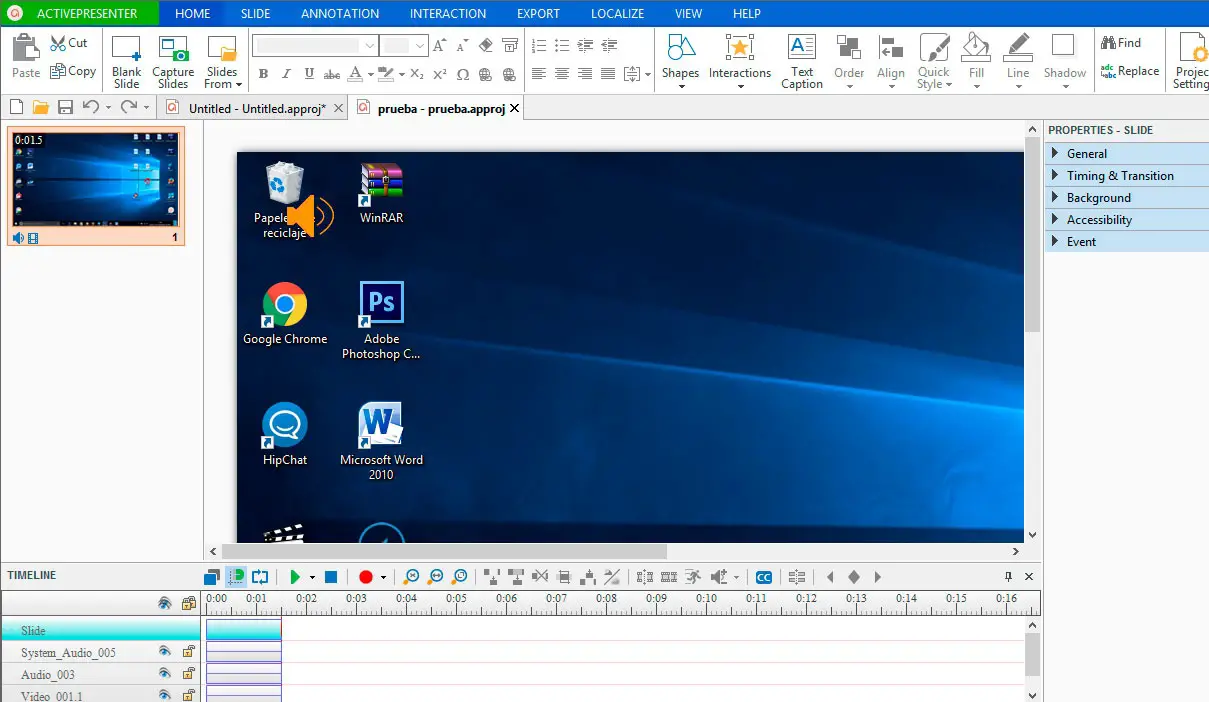Select slide 1 thumbnail

(x=97, y=180)
